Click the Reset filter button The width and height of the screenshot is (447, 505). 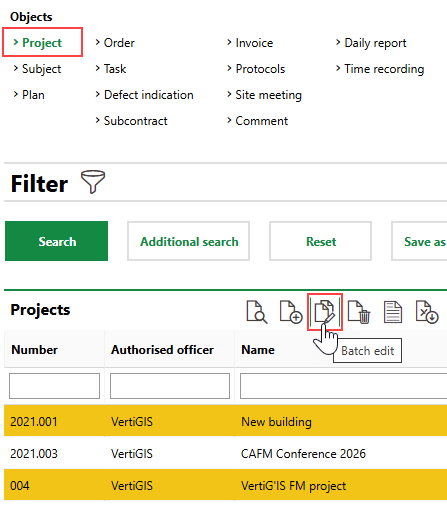[320, 241]
